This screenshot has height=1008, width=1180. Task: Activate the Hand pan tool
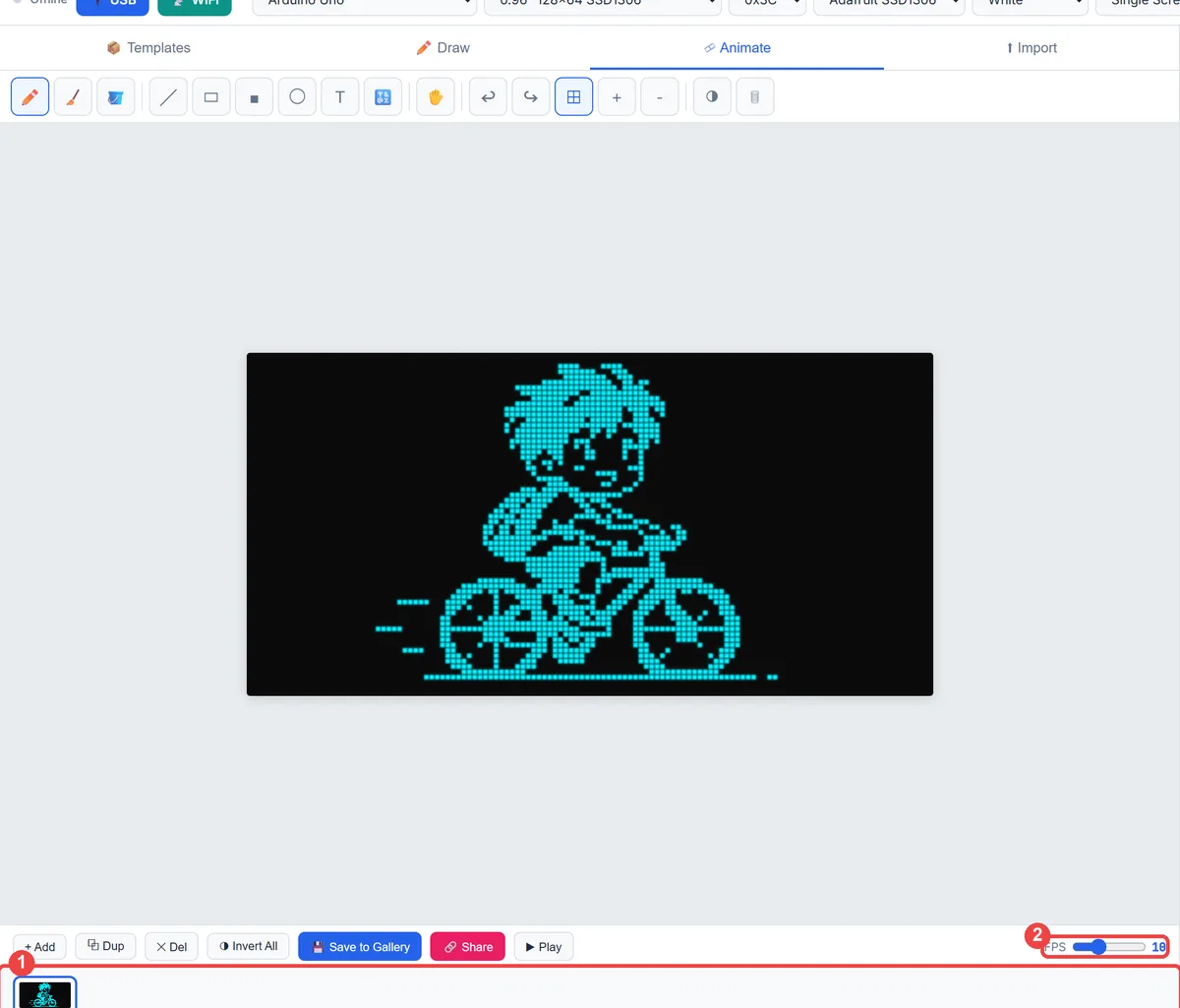click(436, 97)
